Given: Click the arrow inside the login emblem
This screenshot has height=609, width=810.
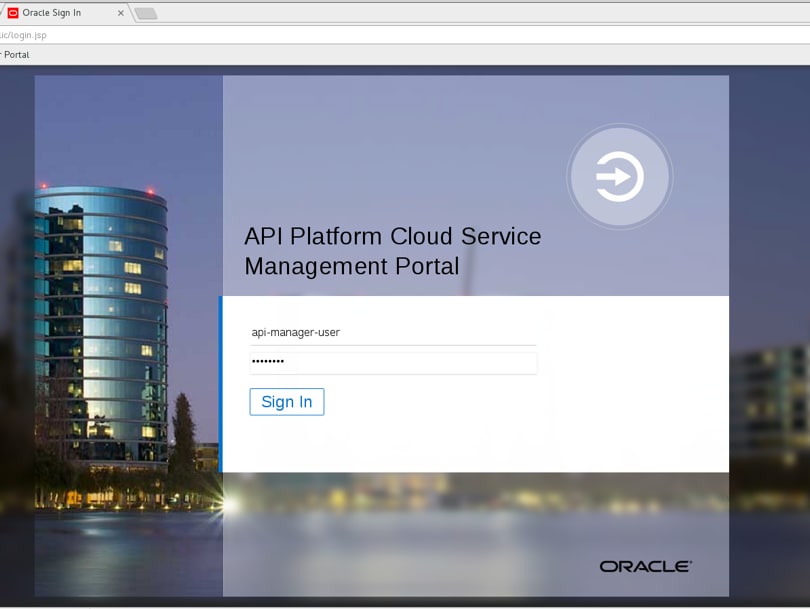Looking at the screenshot, I should [619, 175].
